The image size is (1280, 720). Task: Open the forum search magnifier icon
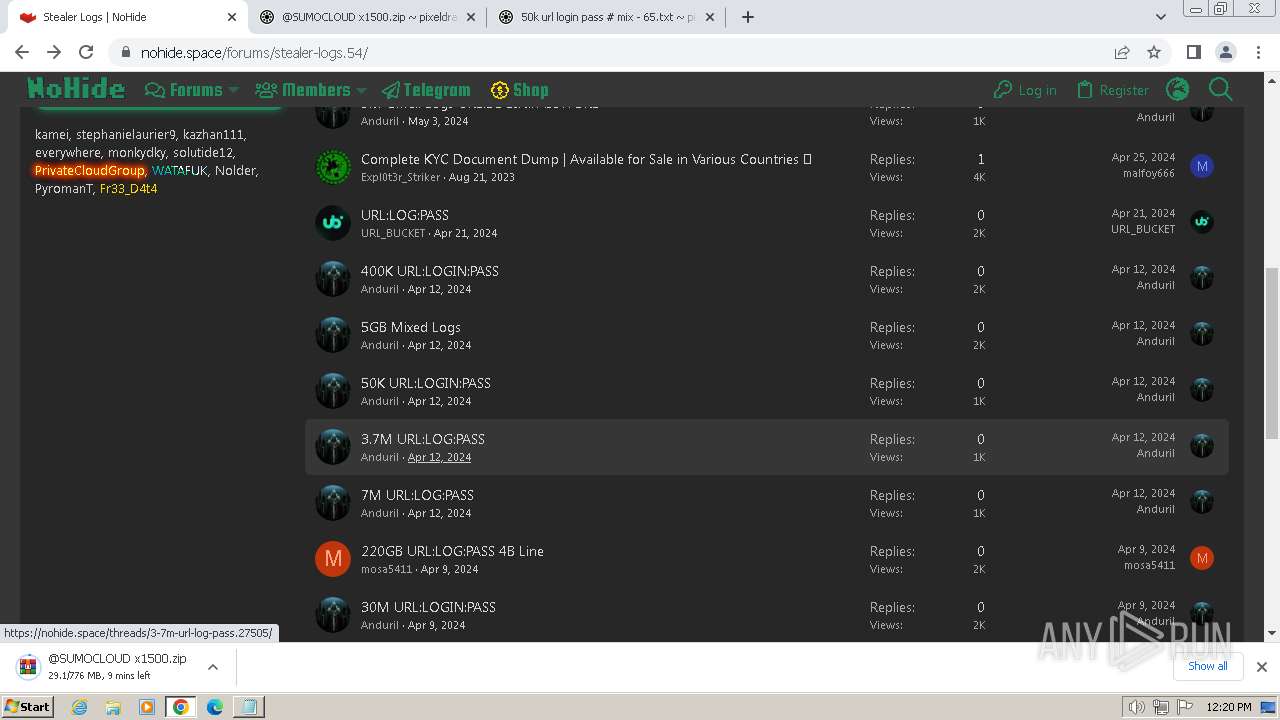pyautogui.click(x=1221, y=90)
